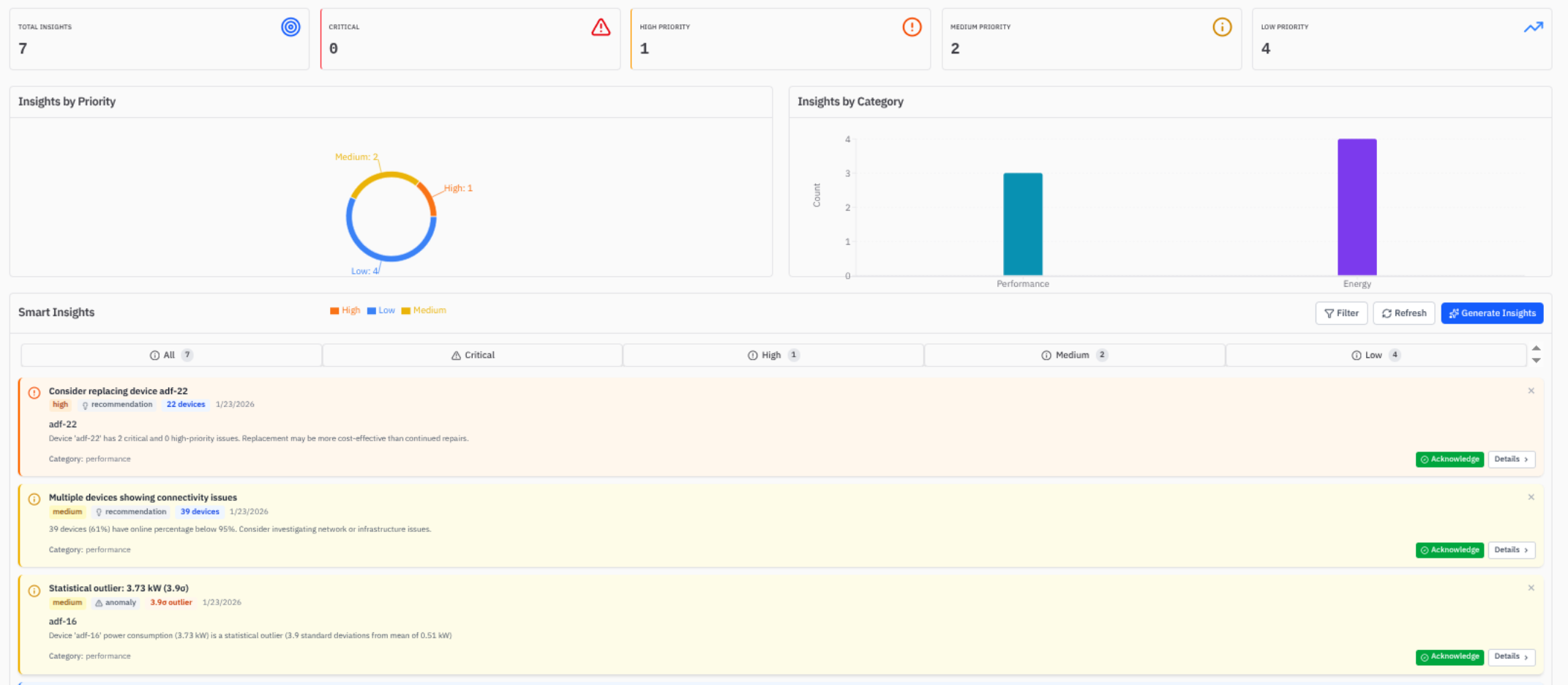Screen dimensions: 1568x685
Task: Click the warning triangle icon on Critical card
Action: 600,26
